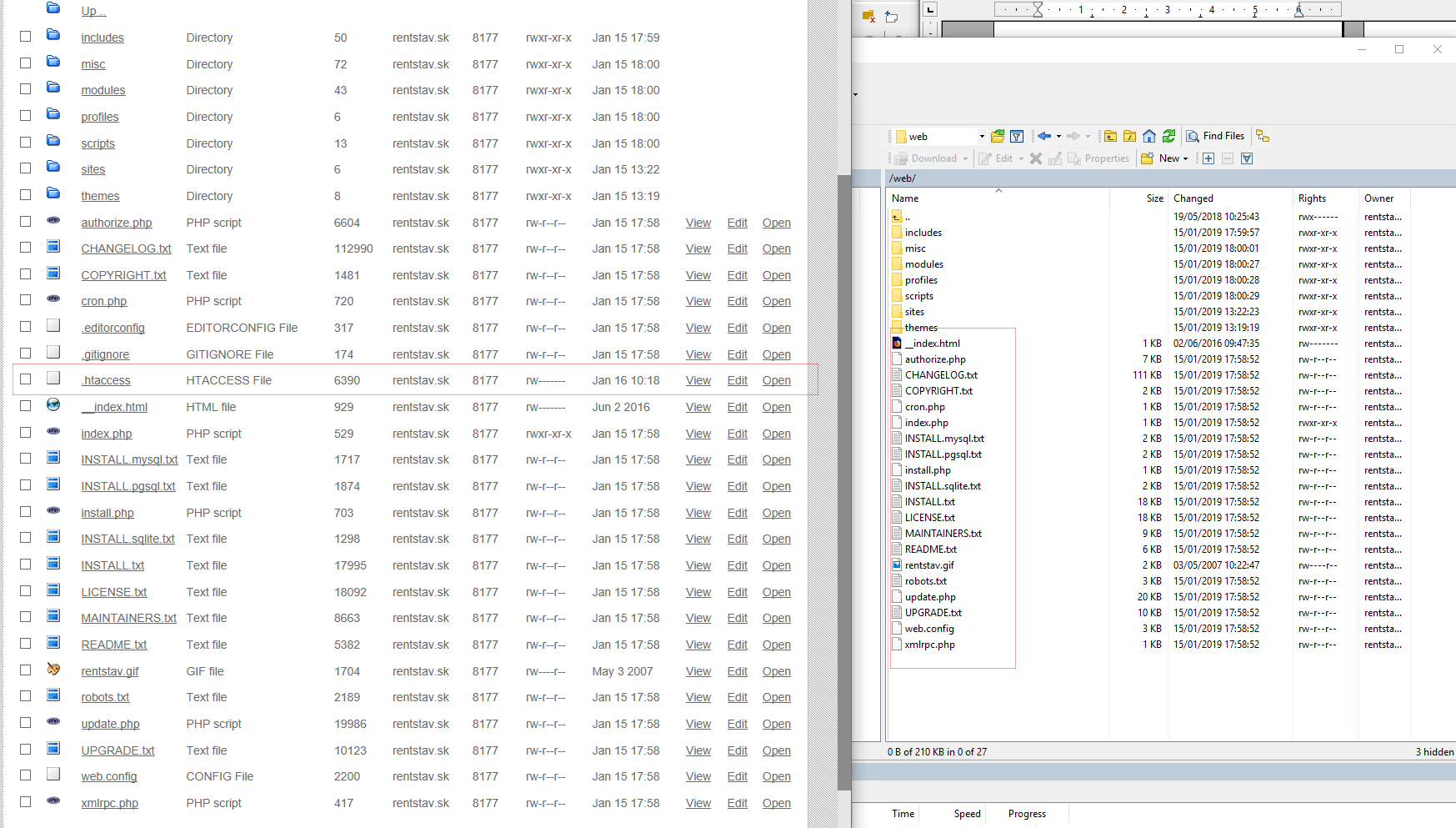Image resolution: width=1456 pixels, height=828 pixels.
Task: Click the select files plus icon
Action: click(1208, 158)
